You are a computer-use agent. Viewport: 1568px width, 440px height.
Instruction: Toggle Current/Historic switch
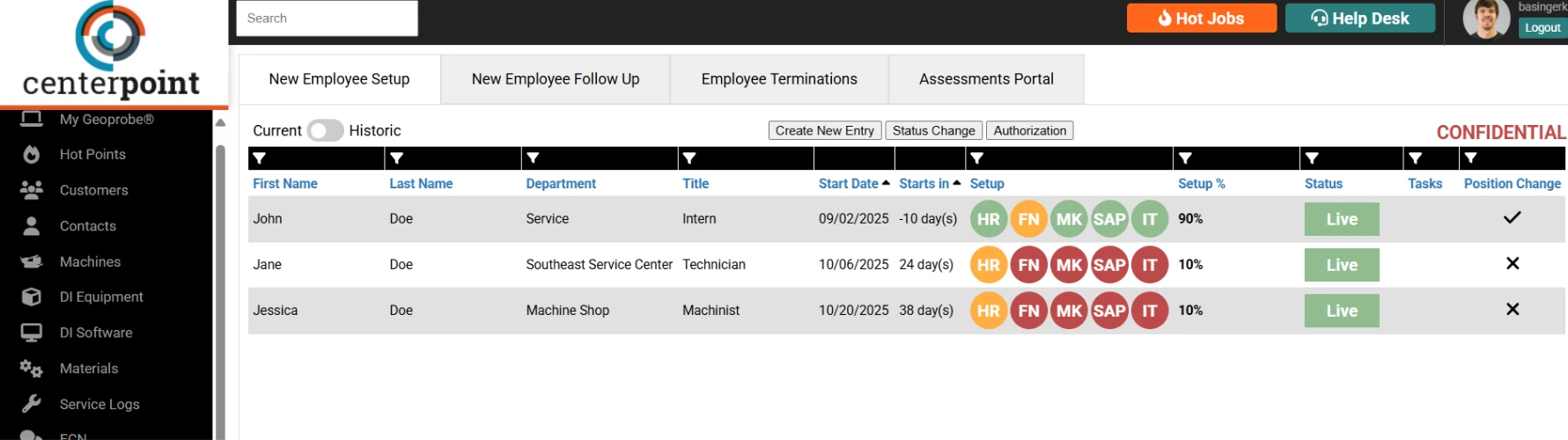tap(325, 130)
